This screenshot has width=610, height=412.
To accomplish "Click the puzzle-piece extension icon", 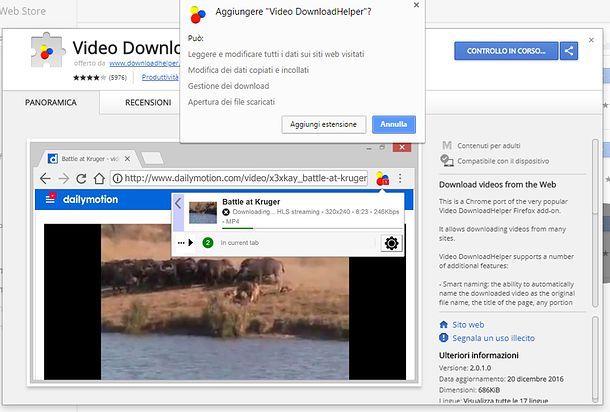I will 47,51.
